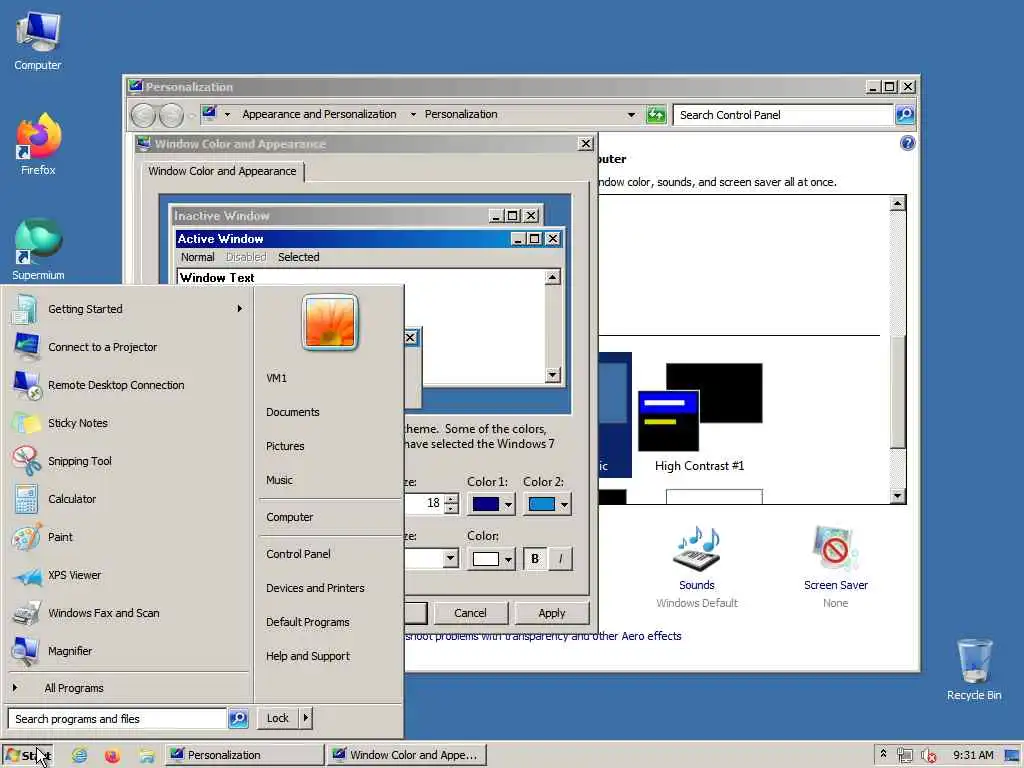Click the Color 1 dark blue swatch
This screenshot has width=1024, height=768.
(x=485, y=504)
